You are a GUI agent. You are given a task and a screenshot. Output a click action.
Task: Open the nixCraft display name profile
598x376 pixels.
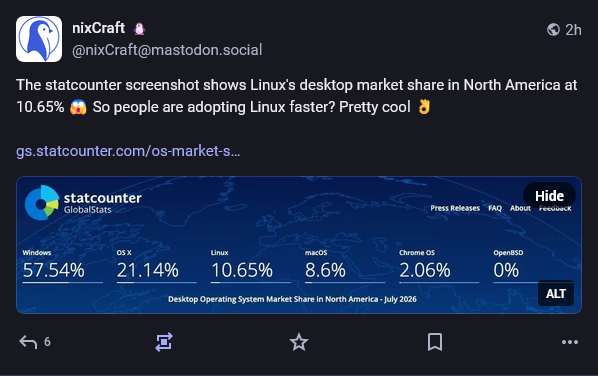pos(98,28)
